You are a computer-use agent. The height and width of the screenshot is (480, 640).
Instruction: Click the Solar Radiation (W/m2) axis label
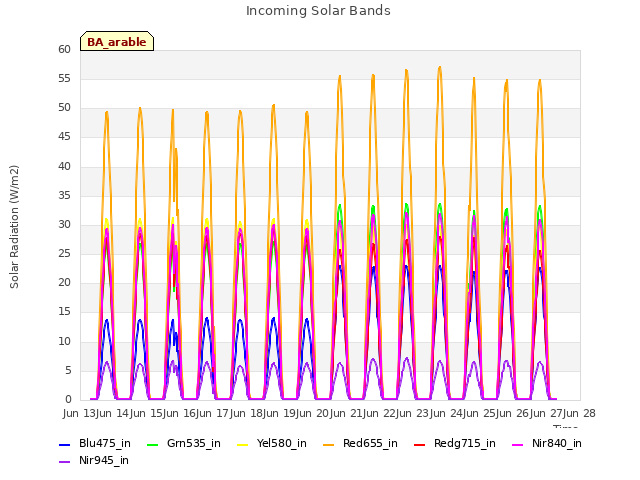click(x=14, y=227)
